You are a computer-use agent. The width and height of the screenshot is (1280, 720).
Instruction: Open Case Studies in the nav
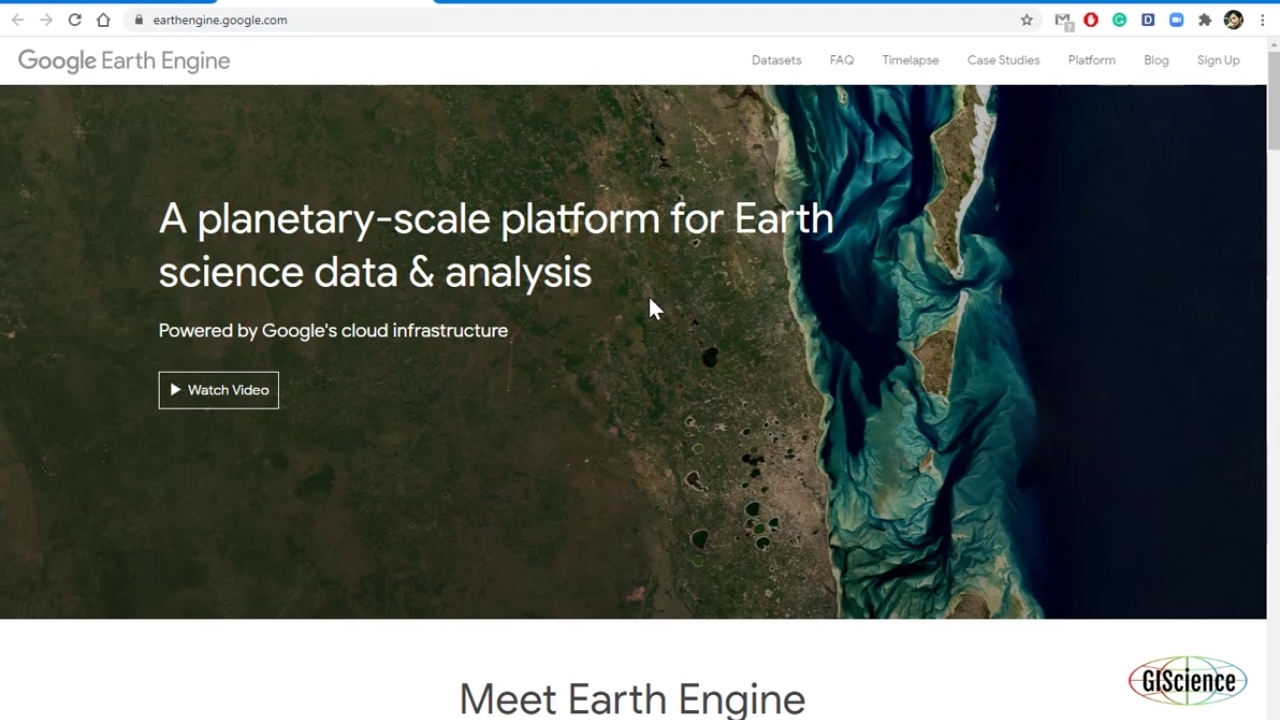tap(1003, 60)
